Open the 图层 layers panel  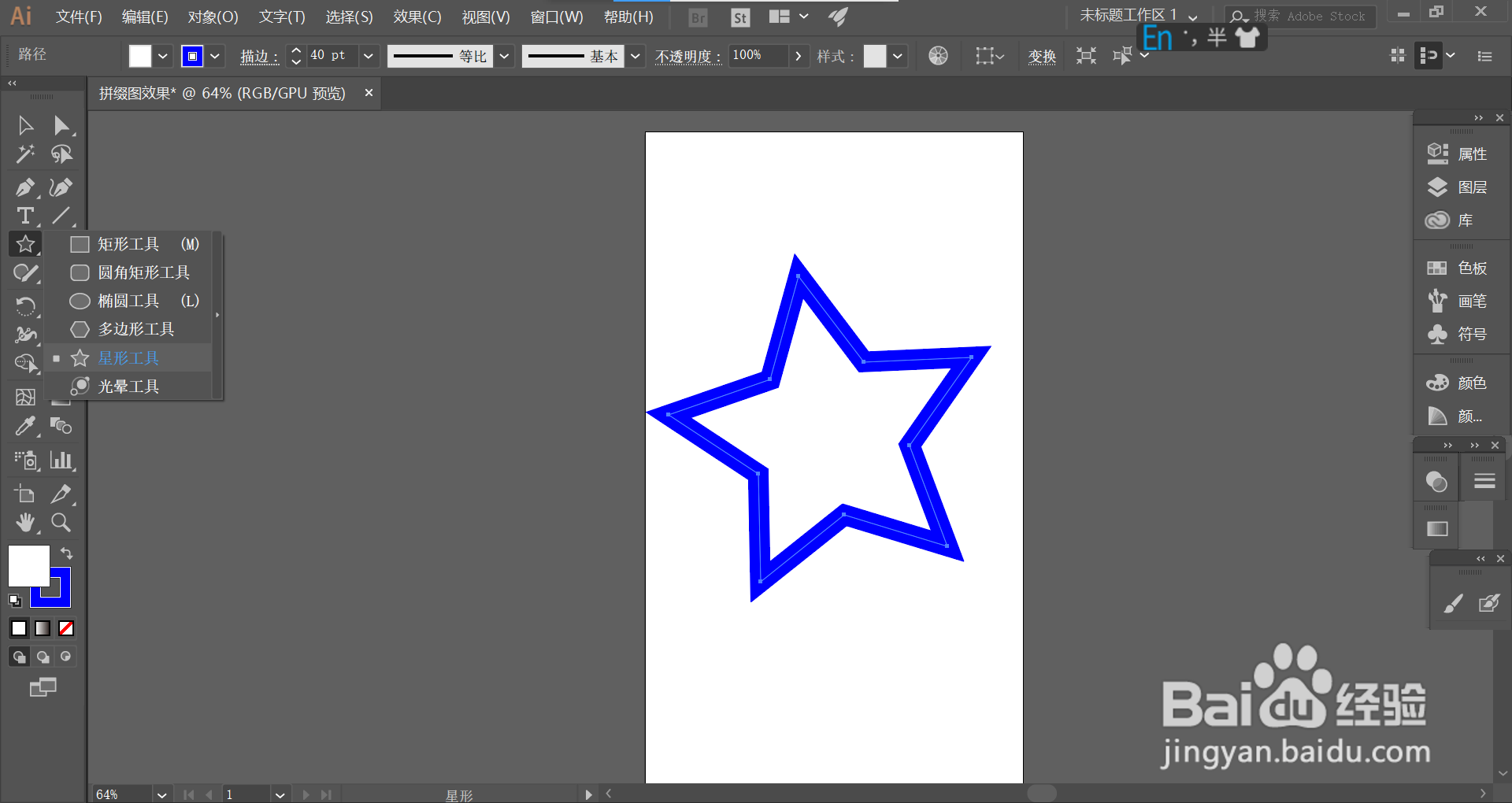[1458, 187]
